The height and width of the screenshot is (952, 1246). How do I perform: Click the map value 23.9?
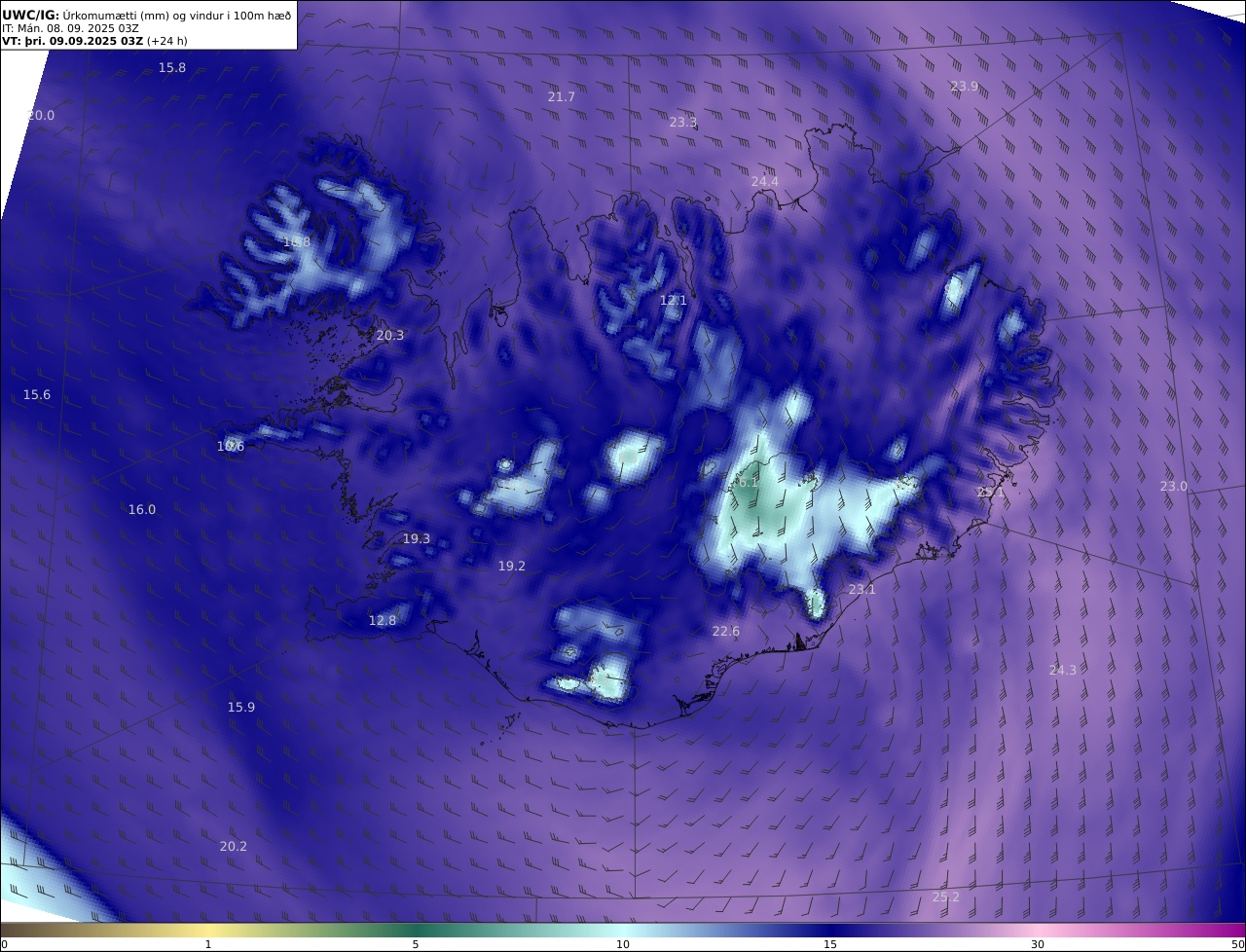(965, 87)
